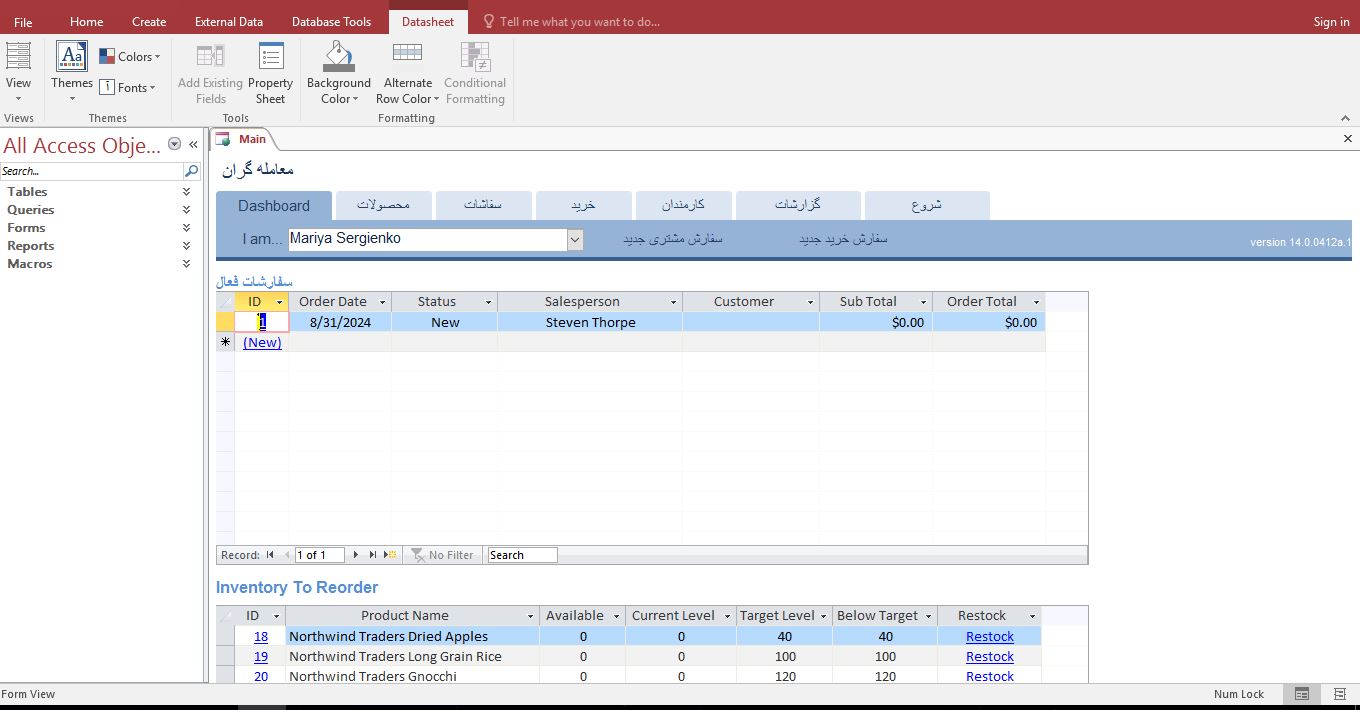Create new blank record in navigator
This screenshot has width=1360, height=710.
[x=390, y=555]
